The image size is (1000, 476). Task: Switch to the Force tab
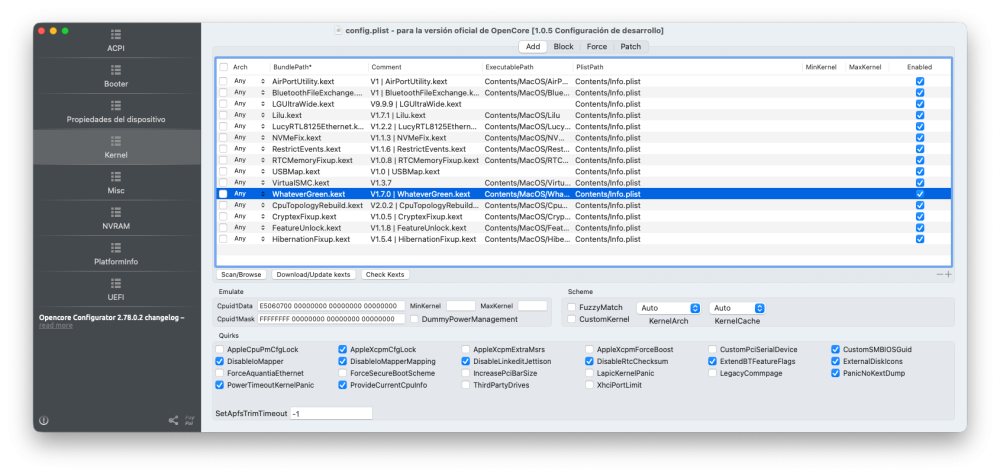click(596, 47)
